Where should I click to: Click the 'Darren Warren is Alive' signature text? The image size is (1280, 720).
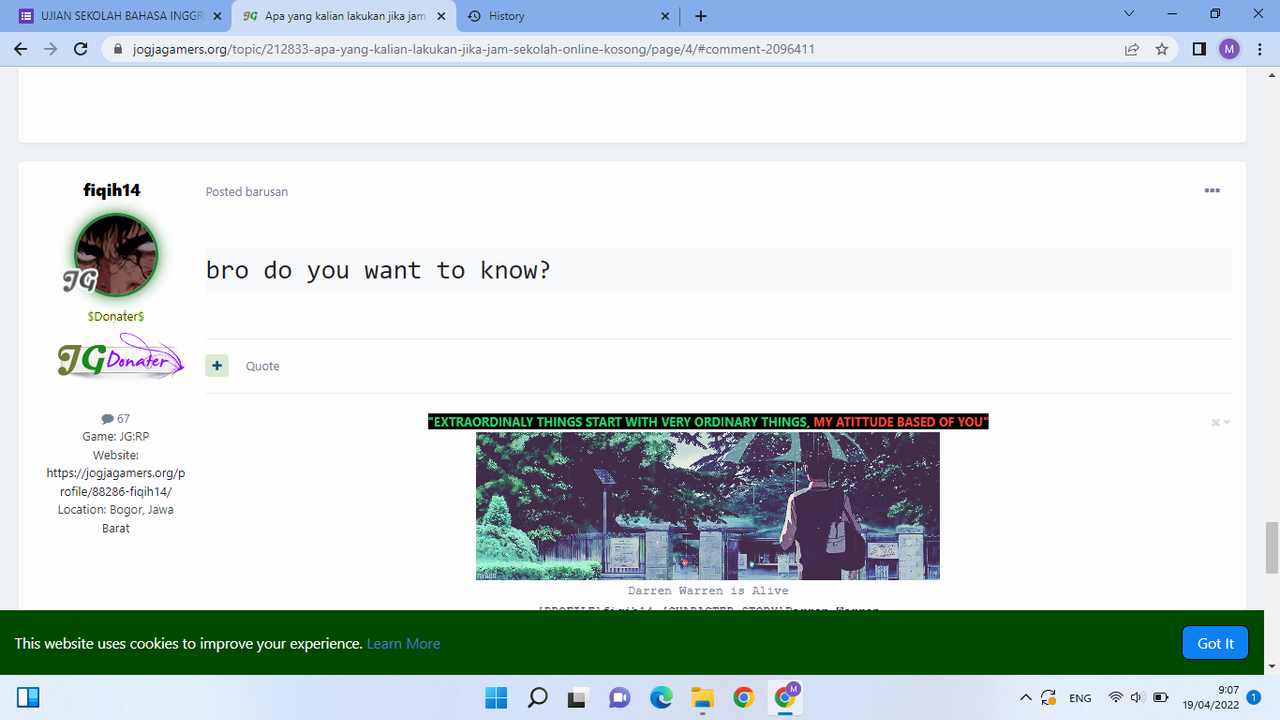[708, 591]
